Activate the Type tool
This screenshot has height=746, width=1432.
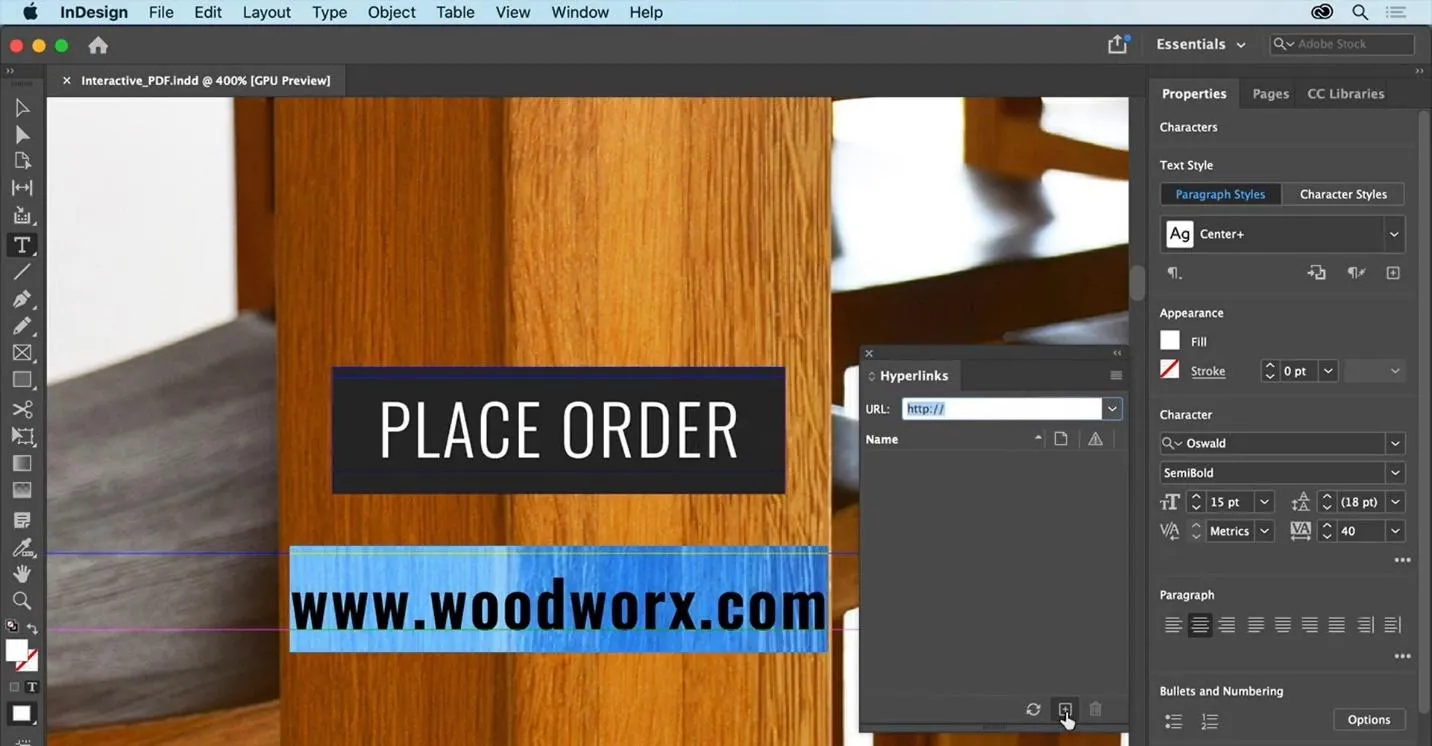[x=22, y=245]
